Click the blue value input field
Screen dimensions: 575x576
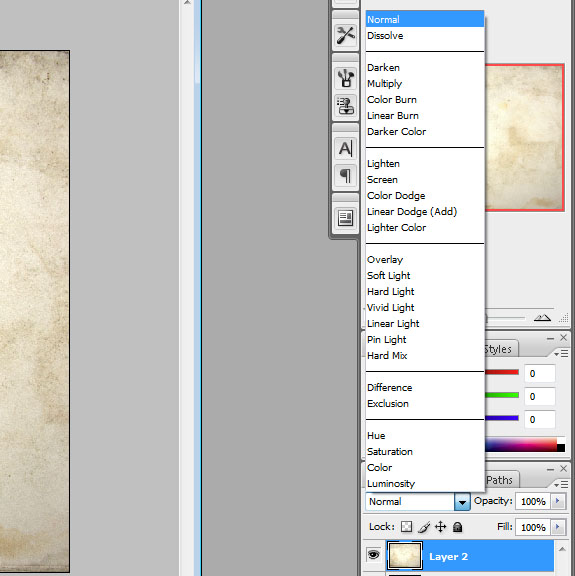tap(539, 420)
